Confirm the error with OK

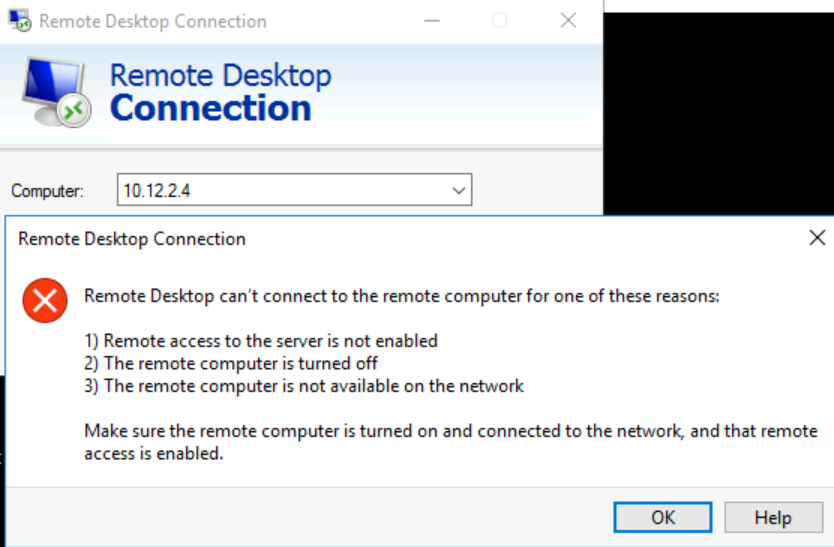coord(663,517)
